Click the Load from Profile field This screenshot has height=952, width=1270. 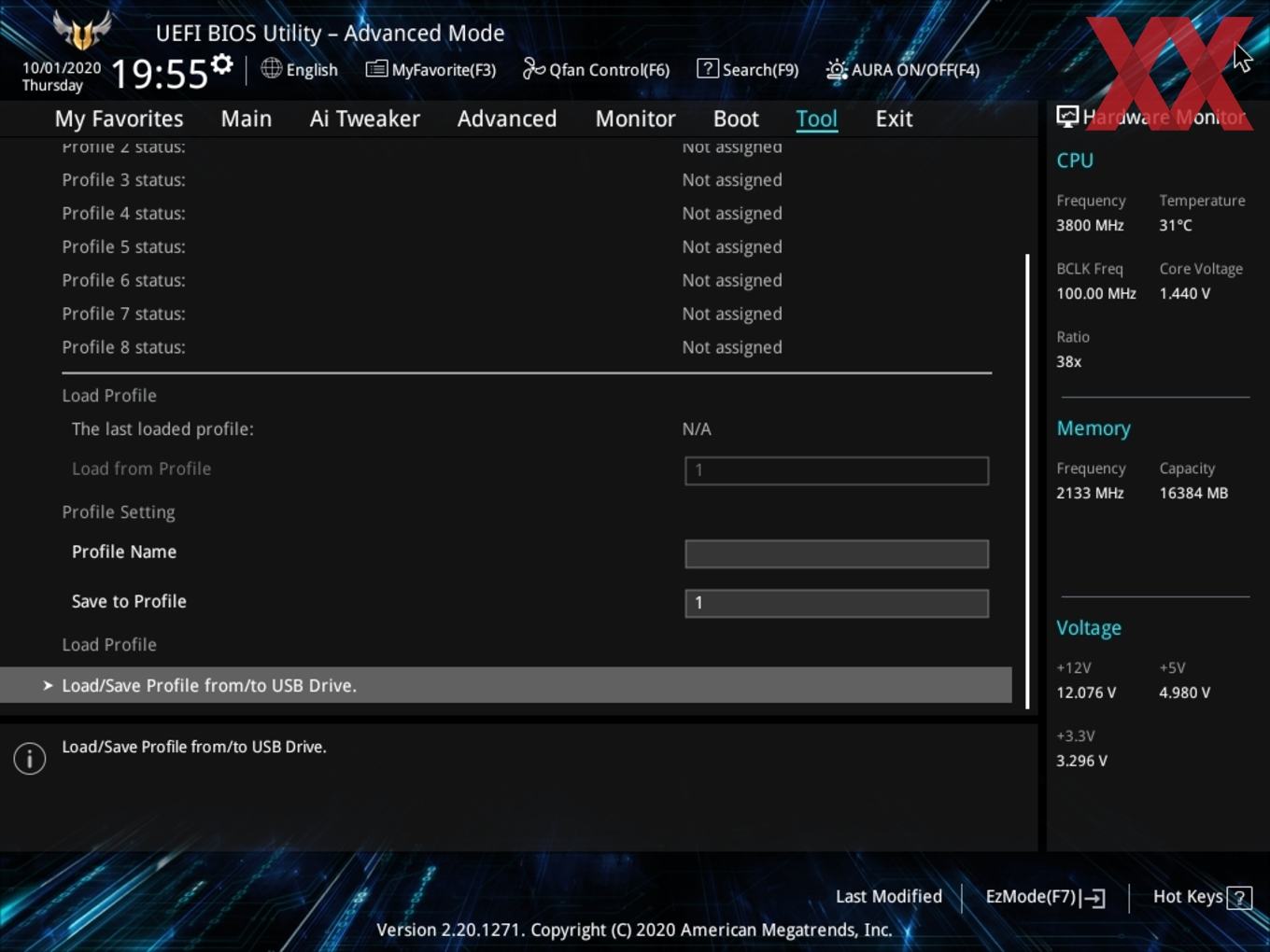tap(837, 470)
